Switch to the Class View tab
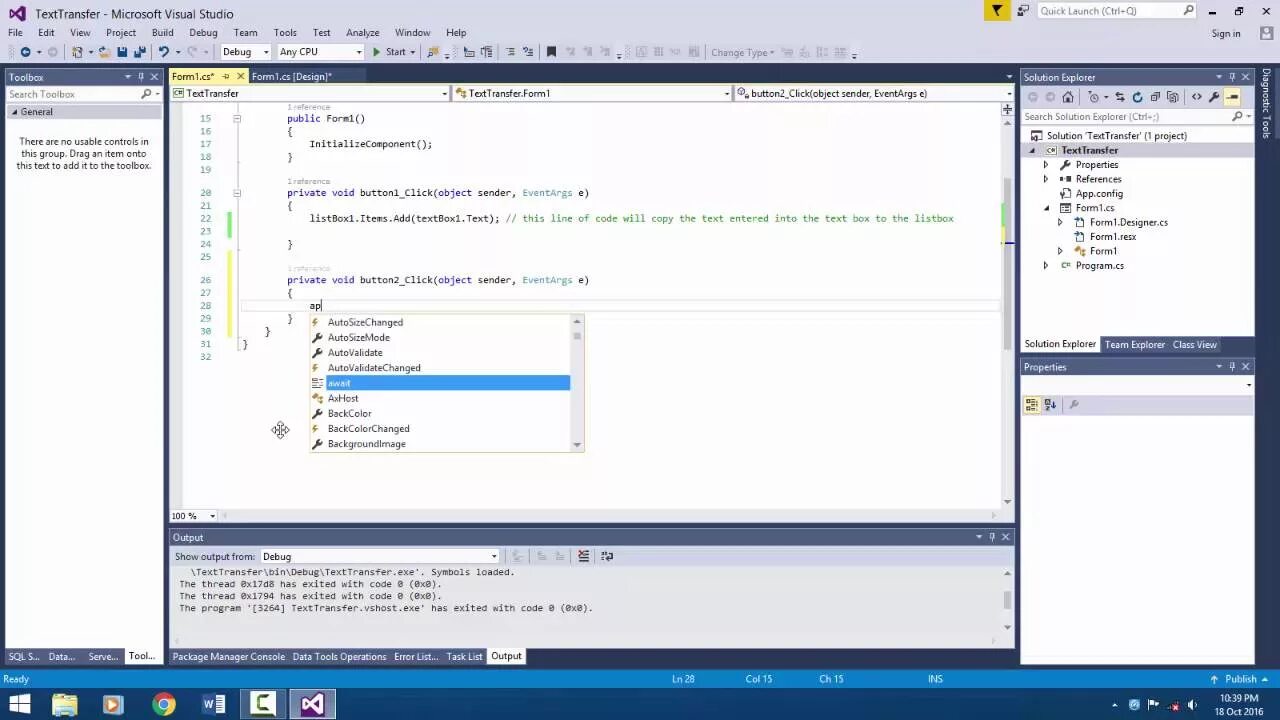 click(x=1194, y=345)
